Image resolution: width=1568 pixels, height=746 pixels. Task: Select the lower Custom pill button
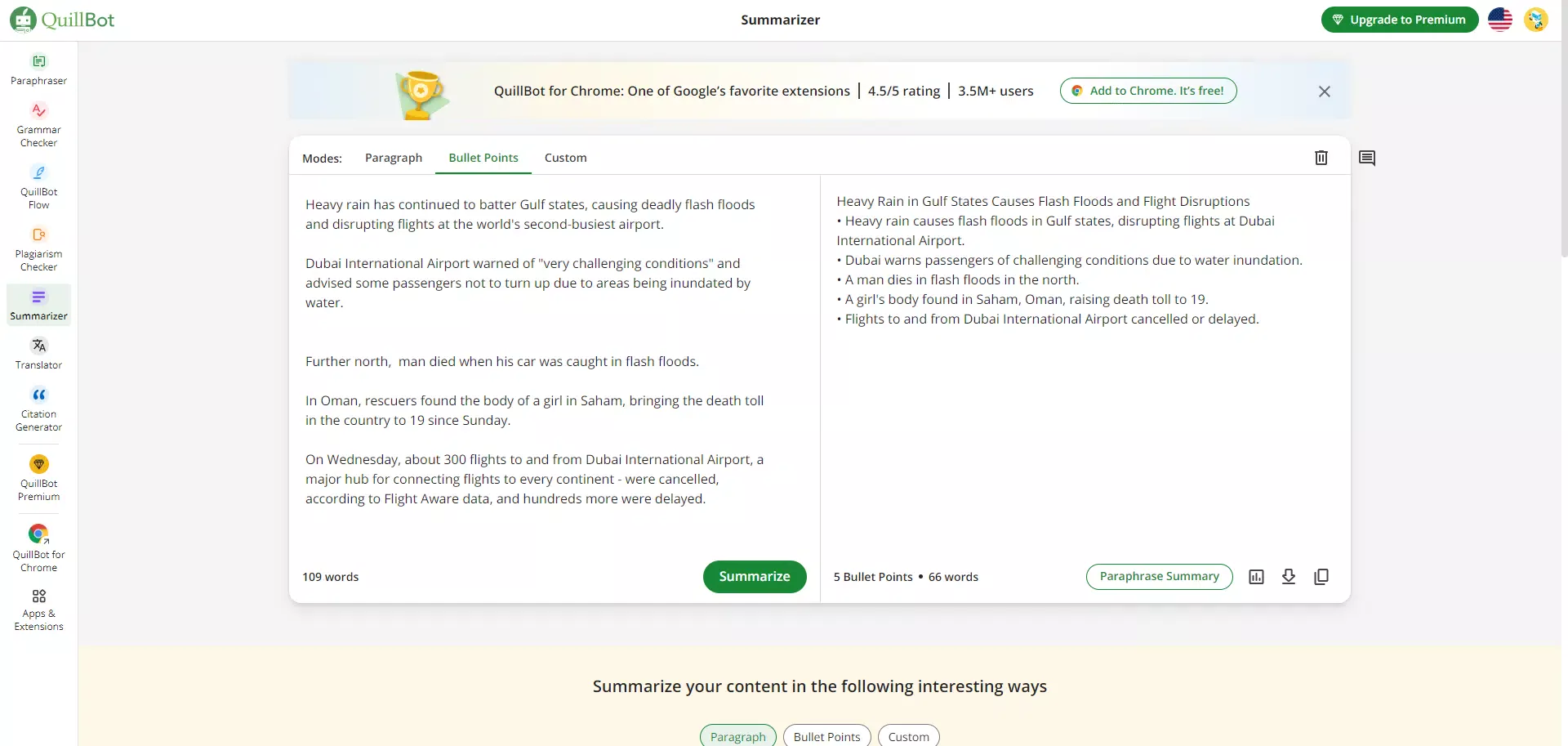coord(909,736)
